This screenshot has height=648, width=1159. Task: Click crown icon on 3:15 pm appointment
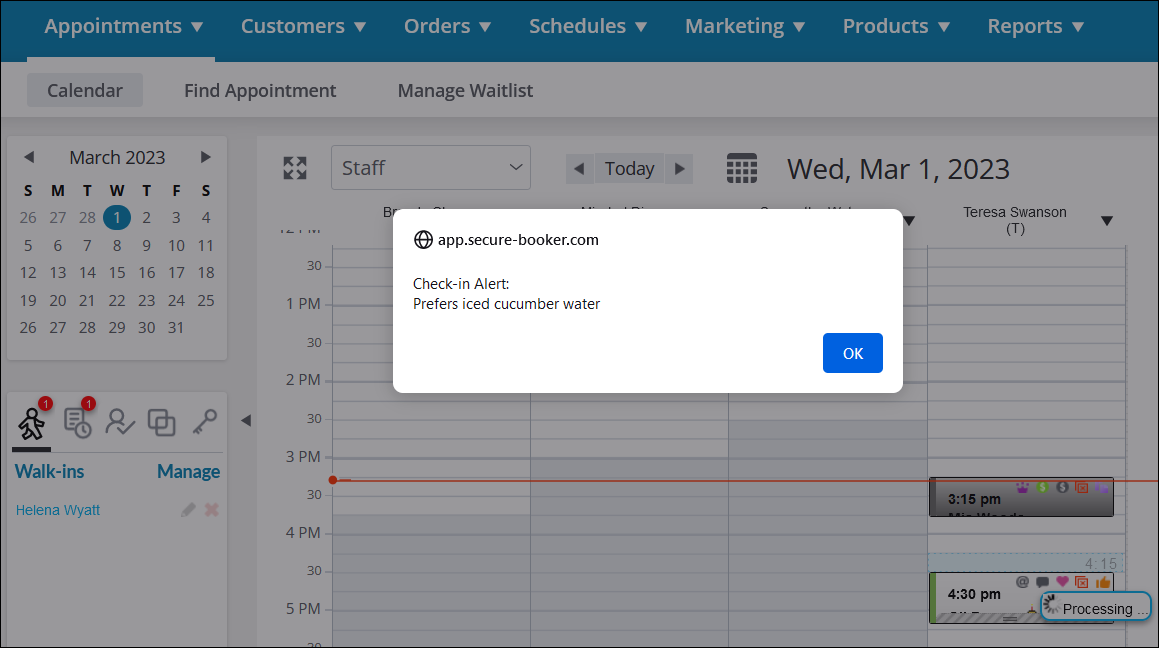(1022, 488)
